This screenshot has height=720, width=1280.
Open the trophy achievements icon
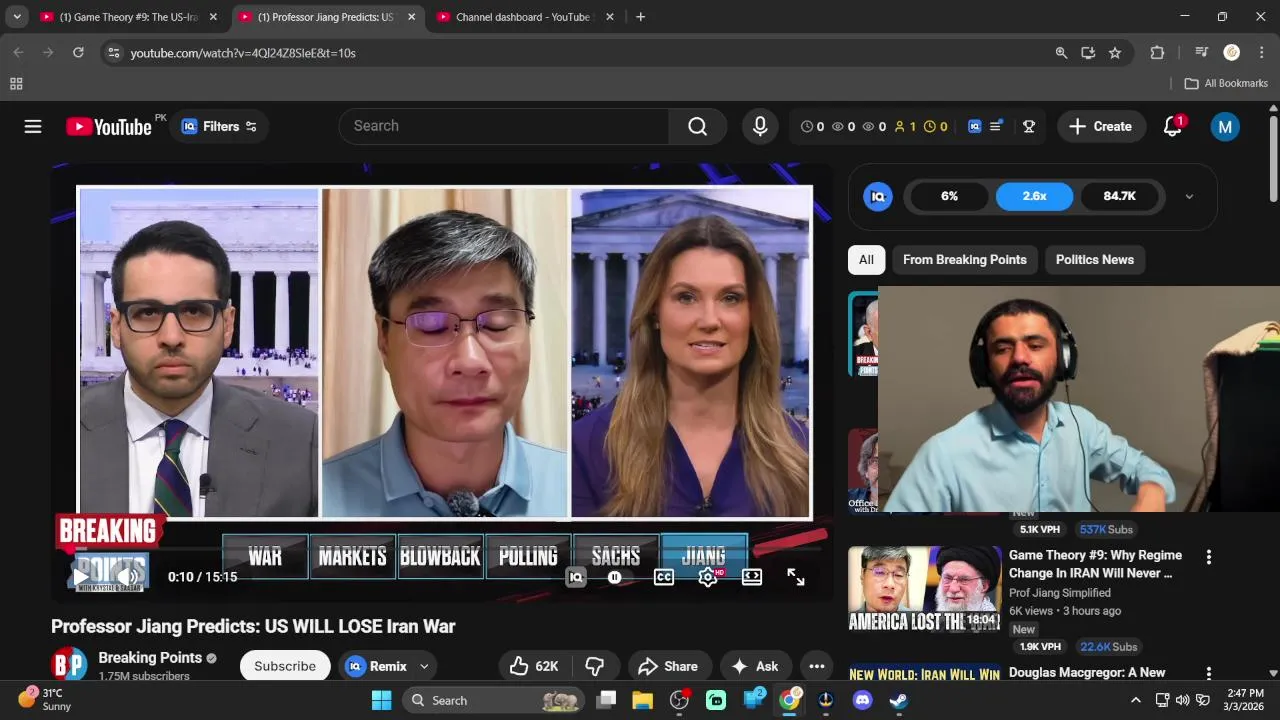click(1028, 126)
